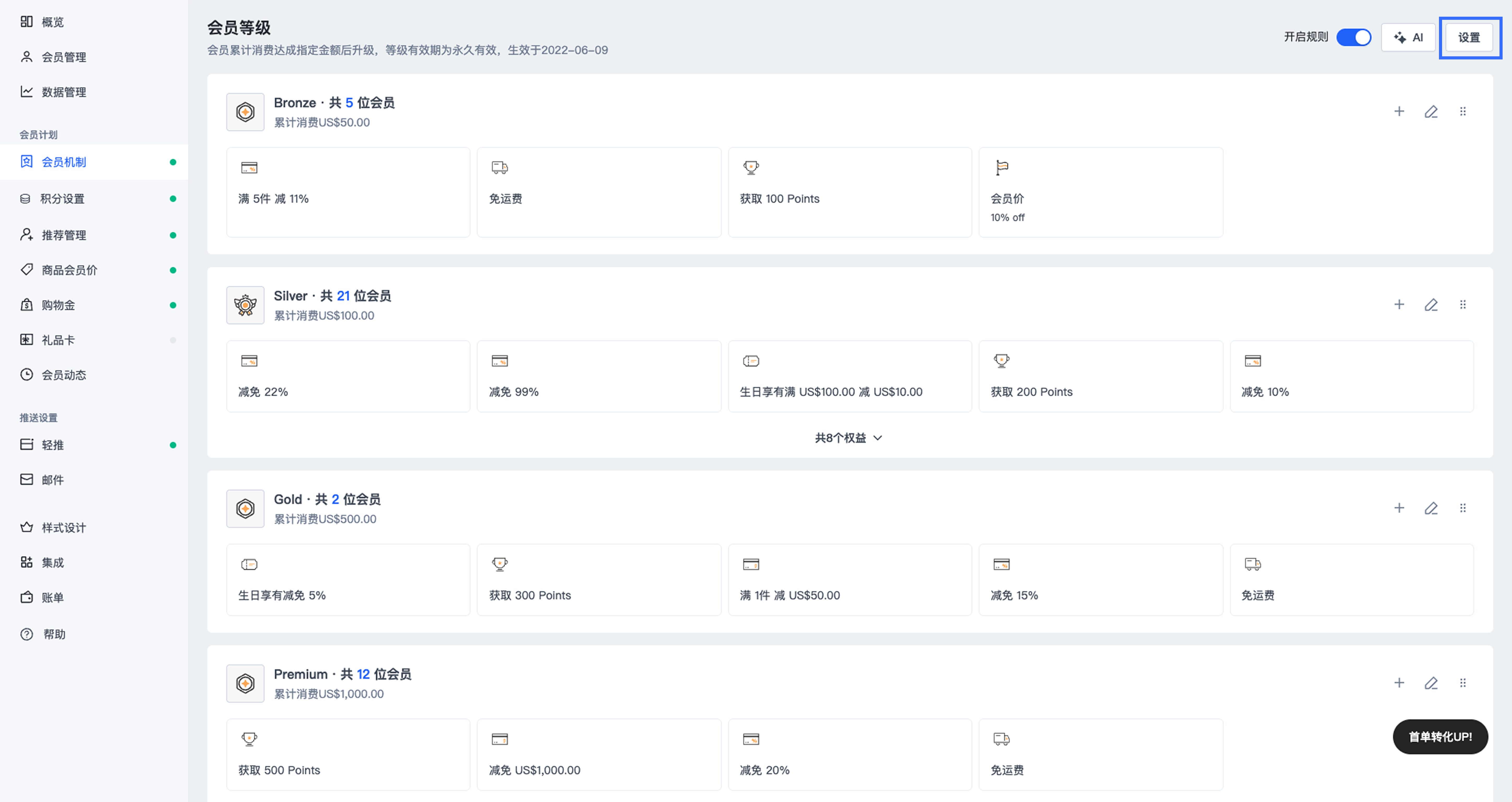Add a benefit to Bronze tier
The width and height of the screenshot is (1512, 802).
1399,112
